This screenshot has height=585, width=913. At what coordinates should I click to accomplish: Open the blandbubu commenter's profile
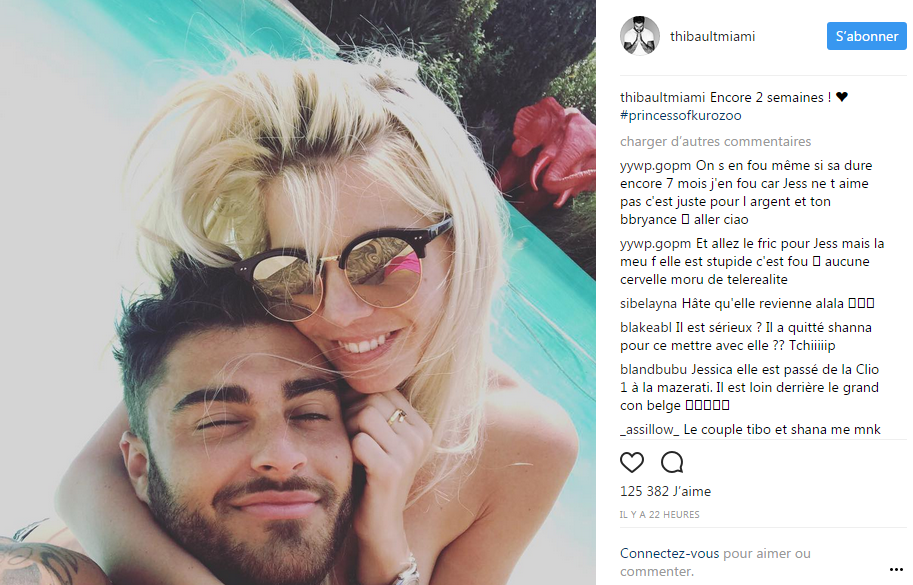(654, 369)
